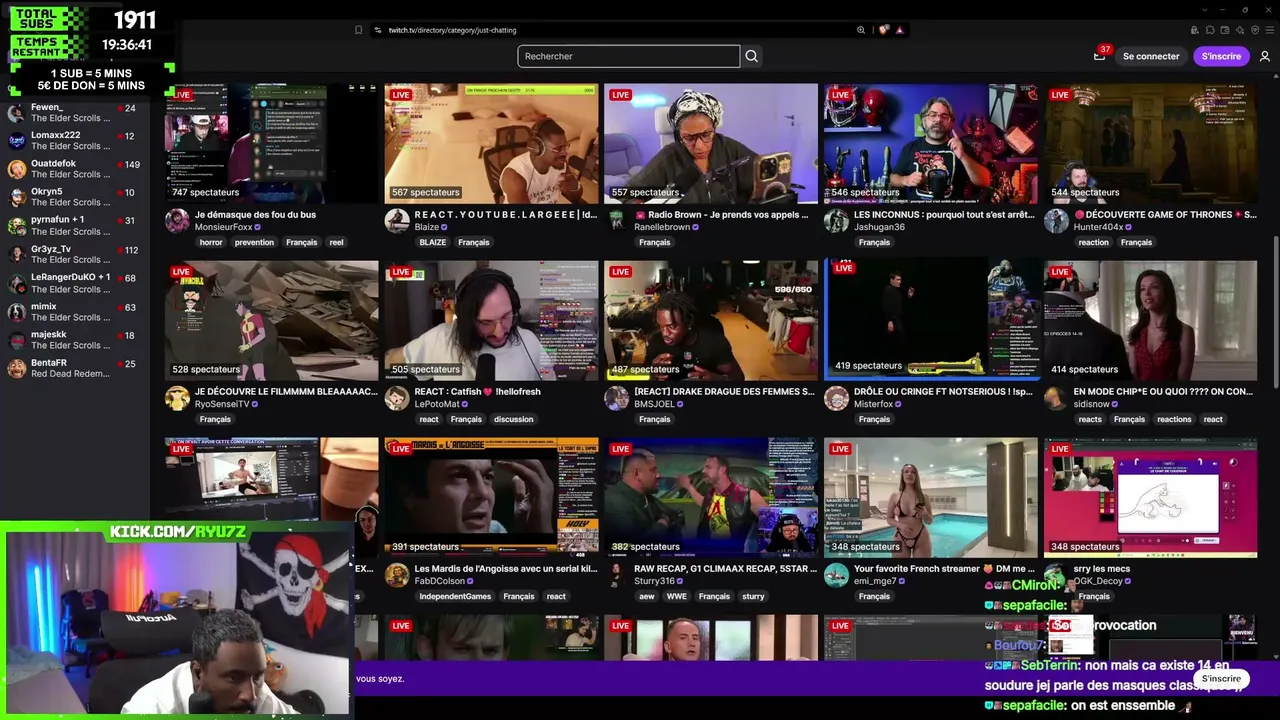1280x720 pixels.
Task: Click the zoom magnifier in address bar
Action: coord(861,30)
